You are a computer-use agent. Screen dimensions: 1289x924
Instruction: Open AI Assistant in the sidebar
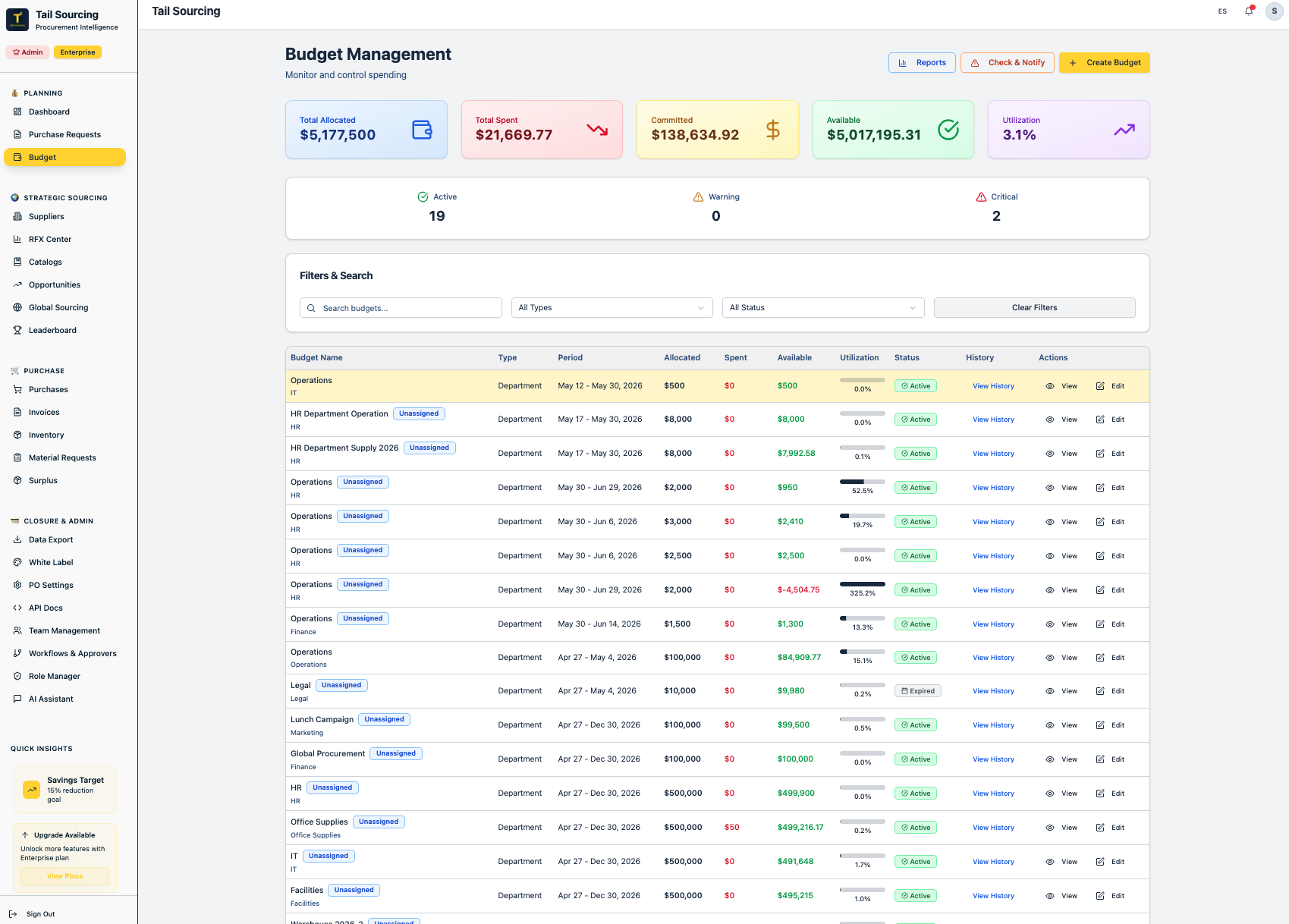pyautogui.click(x=64, y=699)
